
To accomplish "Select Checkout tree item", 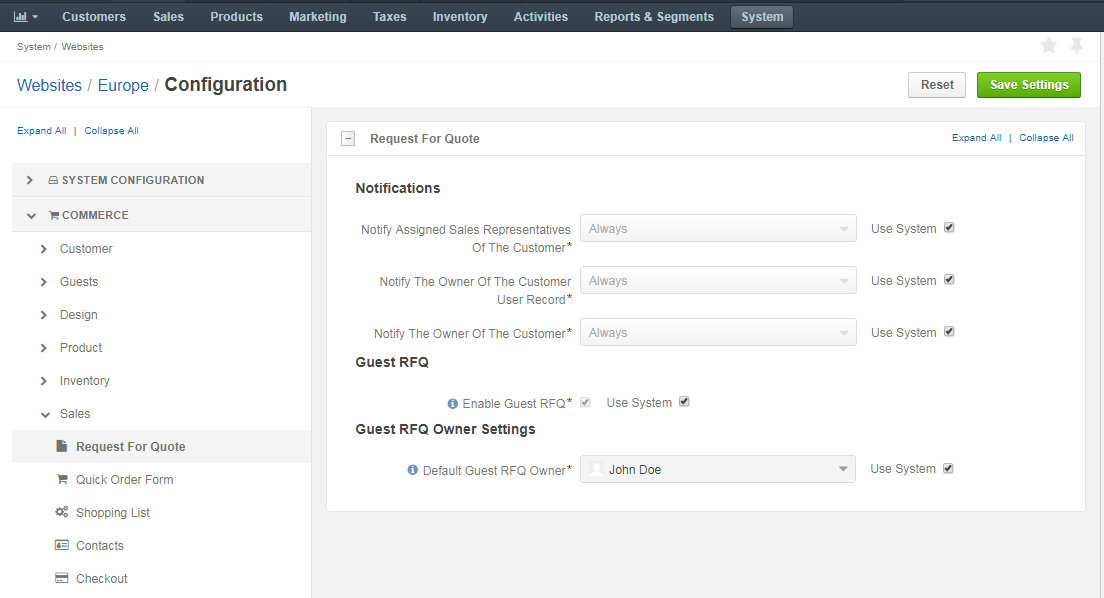I will tap(101, 579).
